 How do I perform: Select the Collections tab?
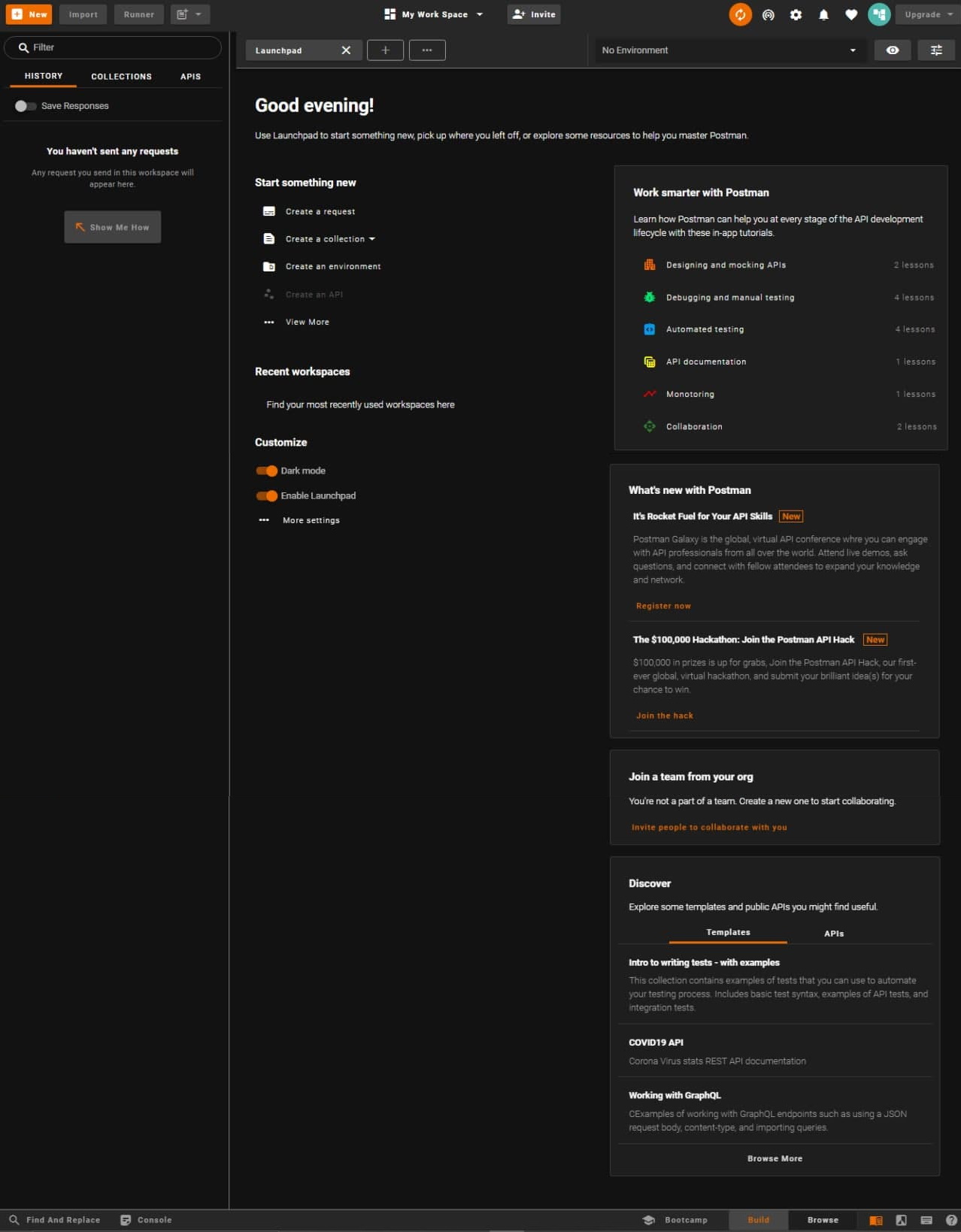121,76
